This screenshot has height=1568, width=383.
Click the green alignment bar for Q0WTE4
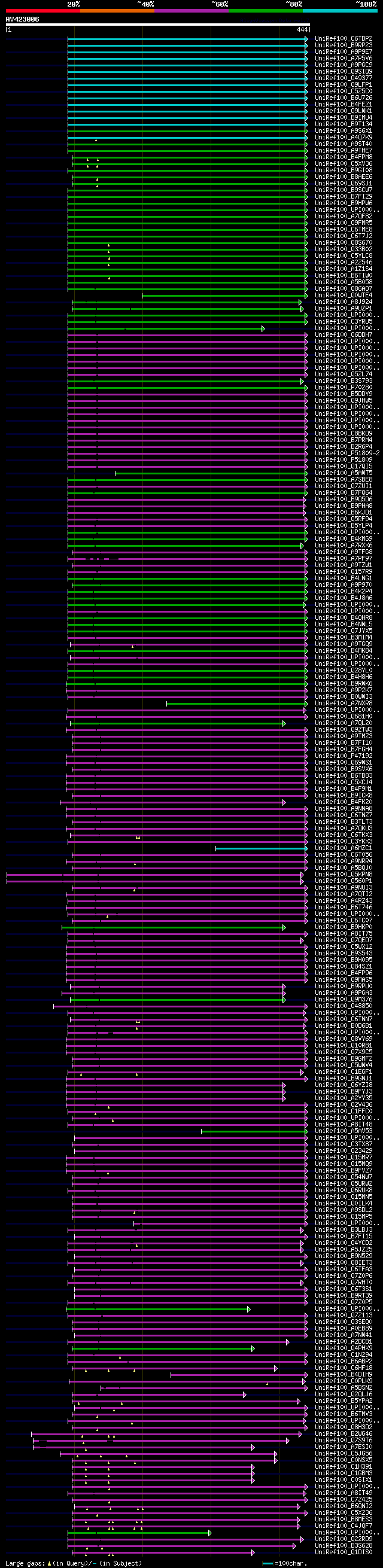pyautogui.click(x=224, y=296)
